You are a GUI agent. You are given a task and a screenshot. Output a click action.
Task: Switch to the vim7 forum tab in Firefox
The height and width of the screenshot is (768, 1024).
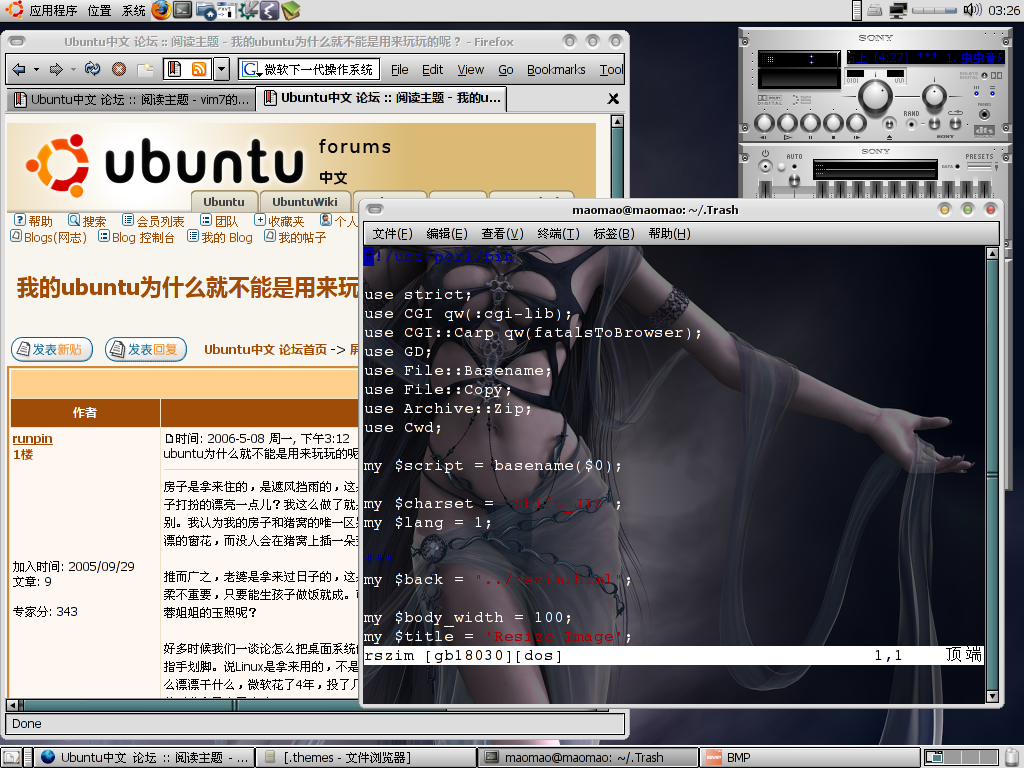pyautogui.click(x=131, y=99)
